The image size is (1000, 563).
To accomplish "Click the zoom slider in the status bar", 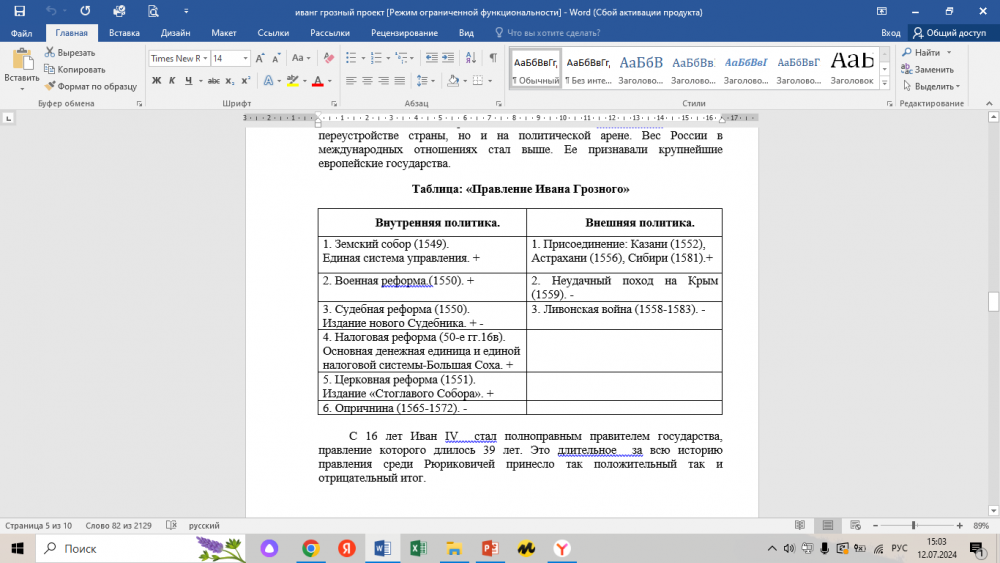I will tap(914, 525).
